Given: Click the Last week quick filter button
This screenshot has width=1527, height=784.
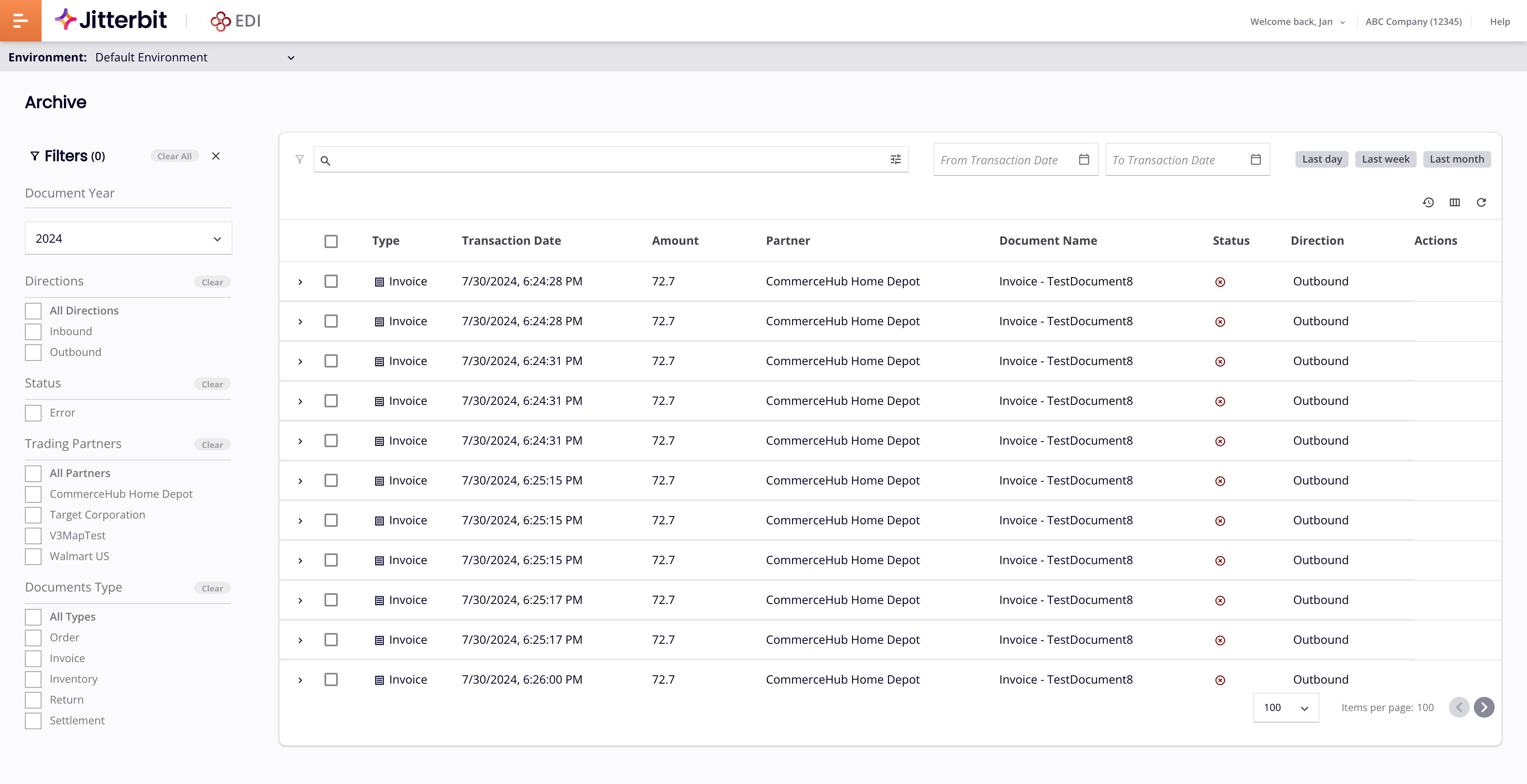Looking at the screenshot, I should click(1386, 159).
